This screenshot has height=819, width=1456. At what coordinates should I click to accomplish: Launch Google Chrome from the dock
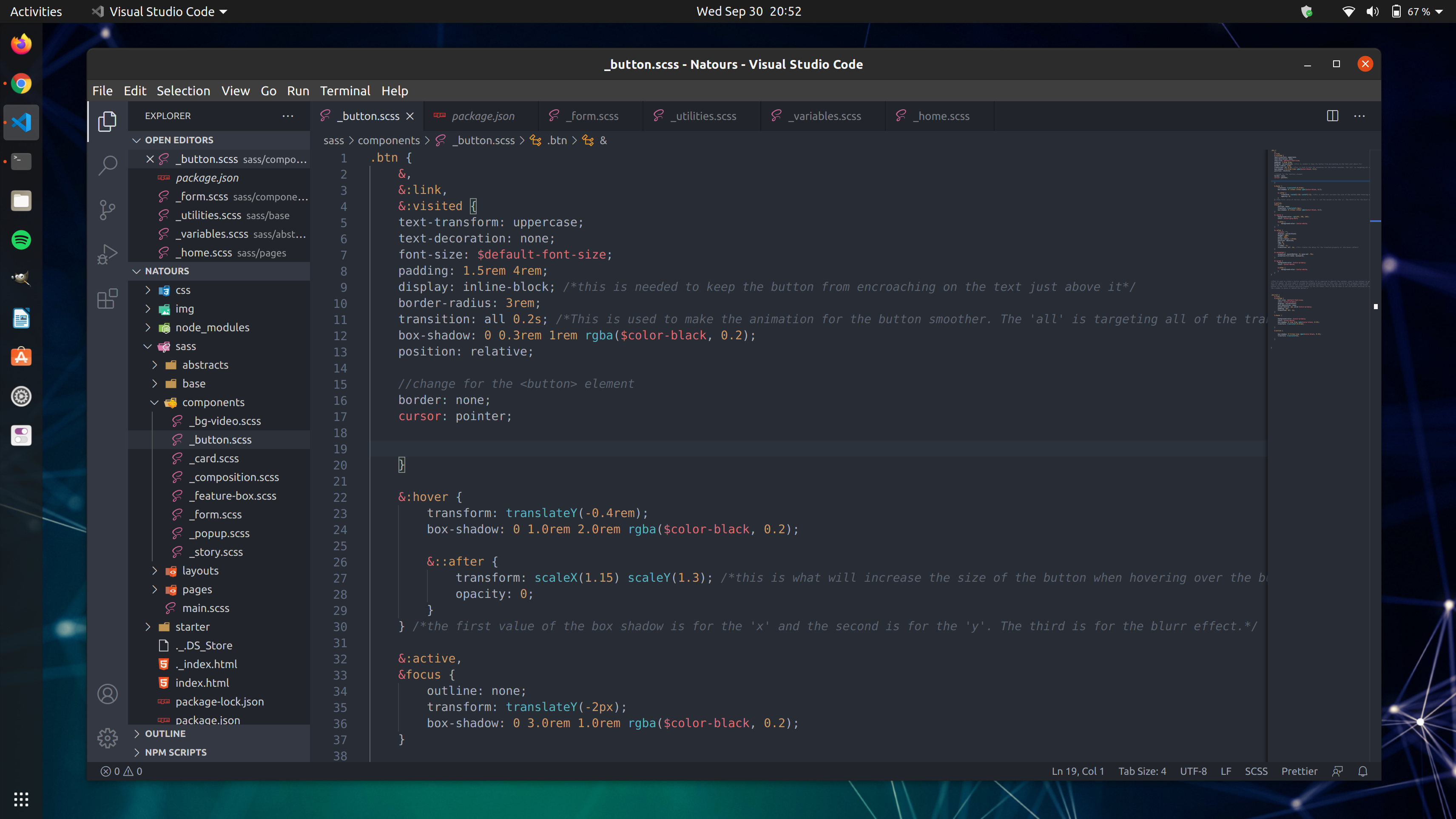[21, 84]
